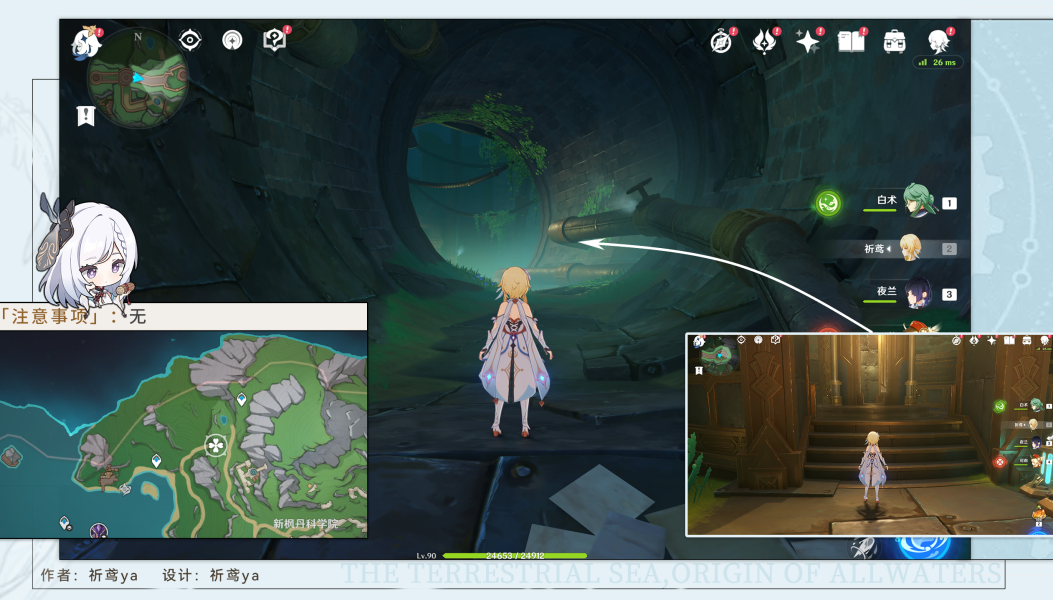
Task: Switch to party member 夜兰
Action: 917,294
